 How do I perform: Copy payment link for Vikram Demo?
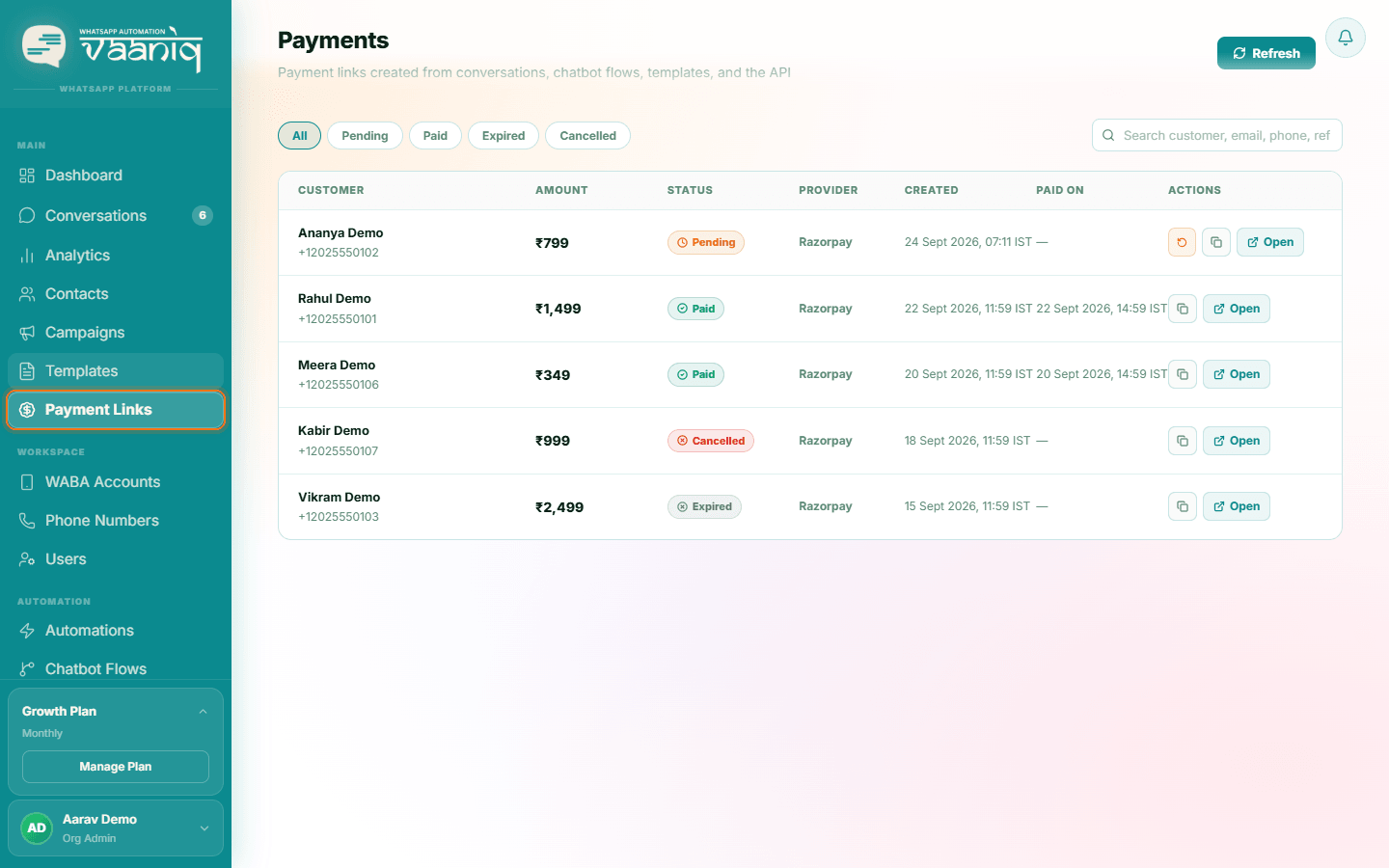(x=1183, y=506)
